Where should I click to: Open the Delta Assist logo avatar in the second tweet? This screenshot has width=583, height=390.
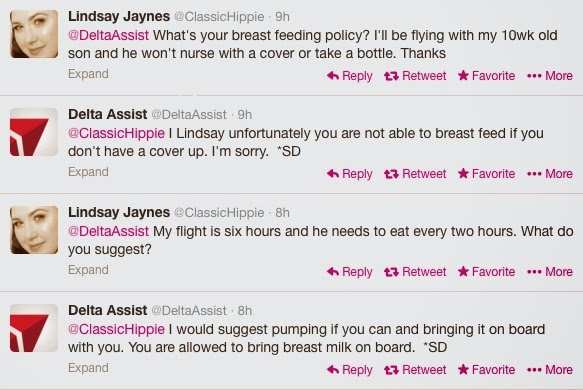(34, 132)
